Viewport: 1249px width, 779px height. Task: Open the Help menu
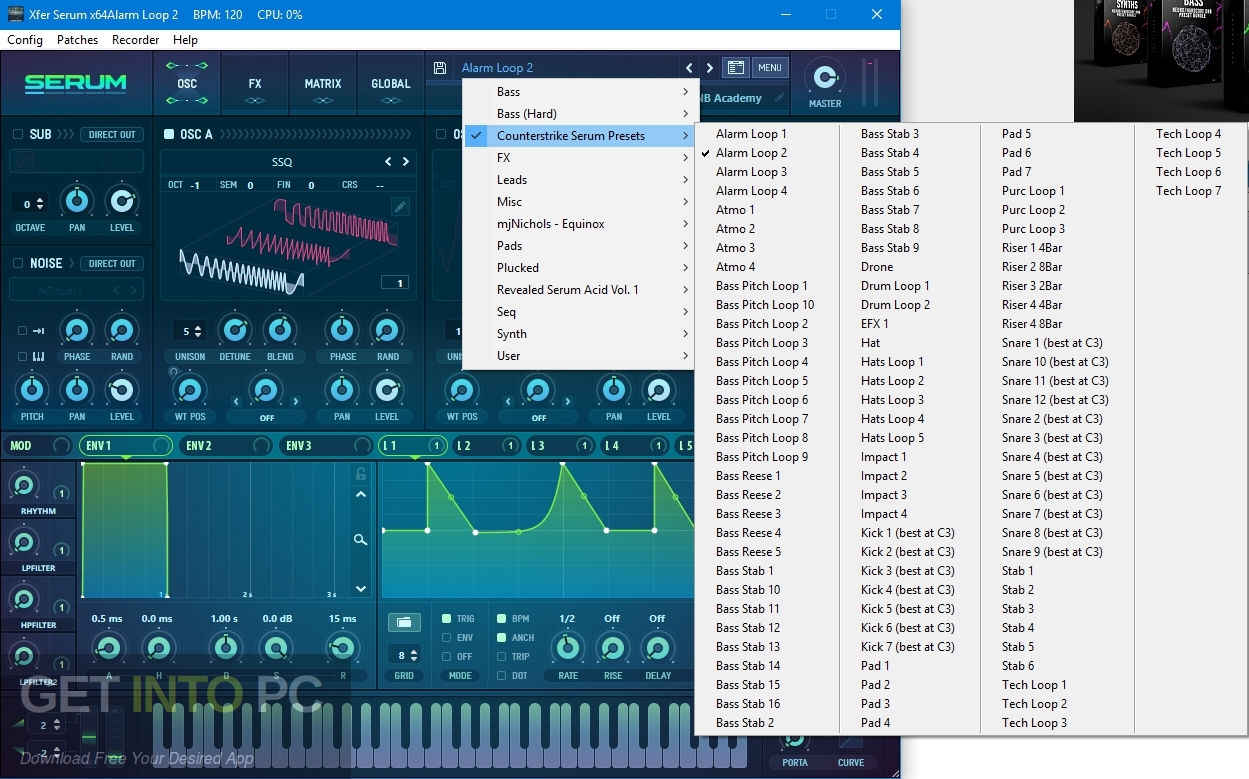pos(185,40)
